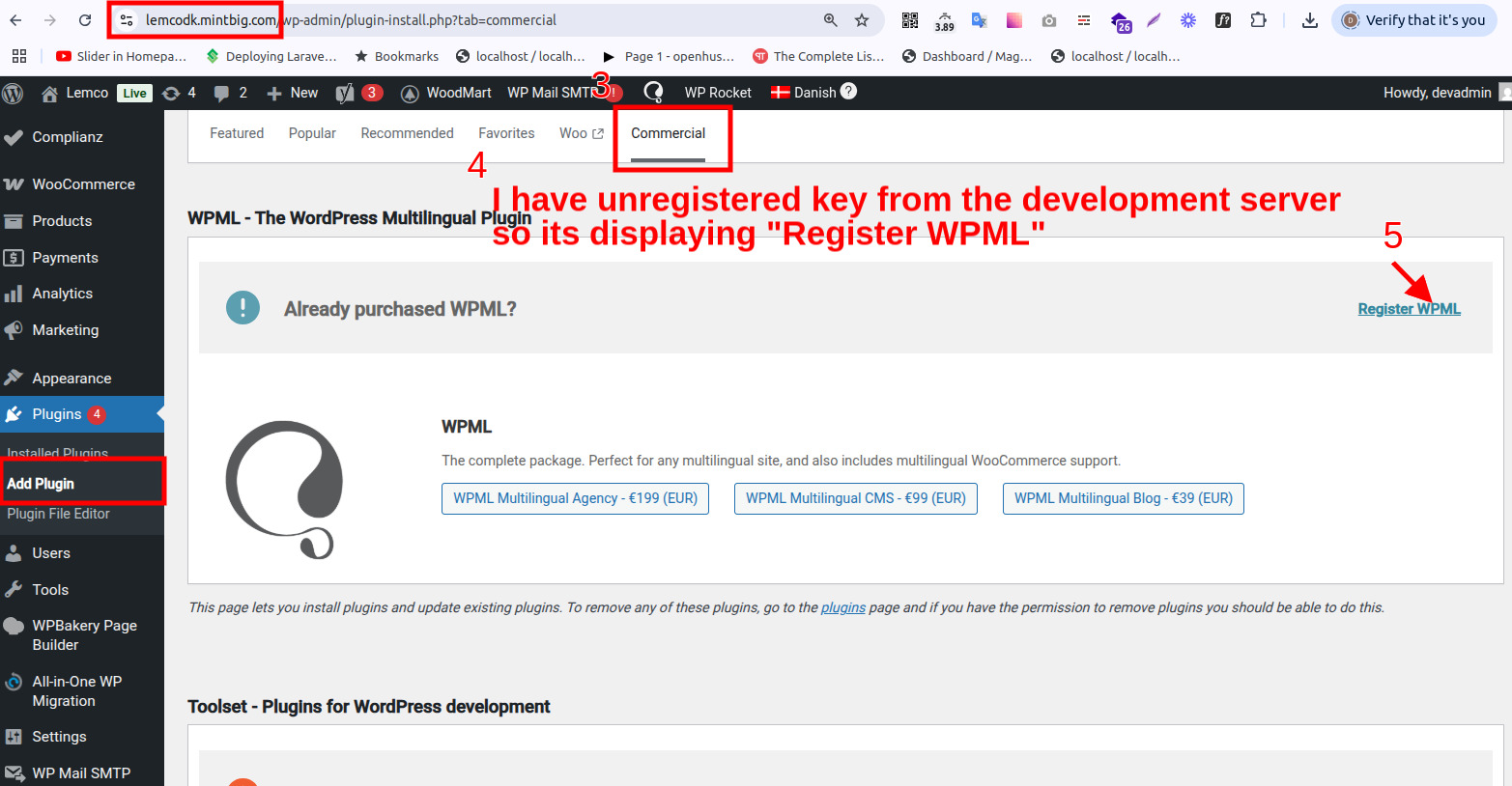This screenshot has height=786, width=1512.
Task: Open the bookmarks apps grid icon
Action: (x=19, y=56)
